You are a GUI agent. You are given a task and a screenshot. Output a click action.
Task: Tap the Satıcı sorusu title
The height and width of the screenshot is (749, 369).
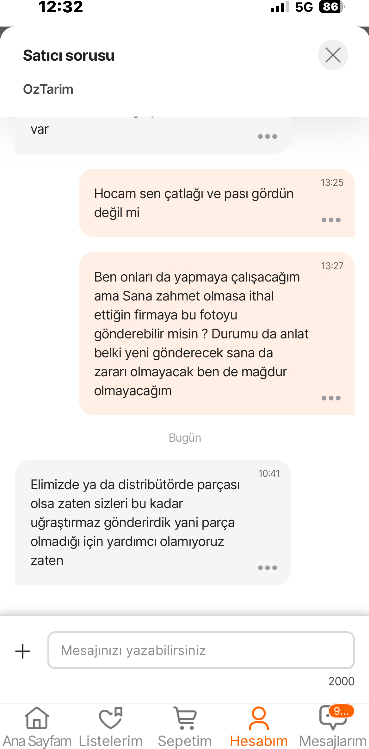[68, 55]
